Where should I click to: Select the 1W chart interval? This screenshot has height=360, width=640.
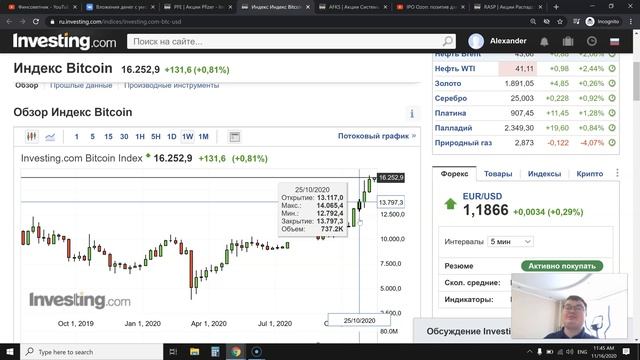(188, 137)
